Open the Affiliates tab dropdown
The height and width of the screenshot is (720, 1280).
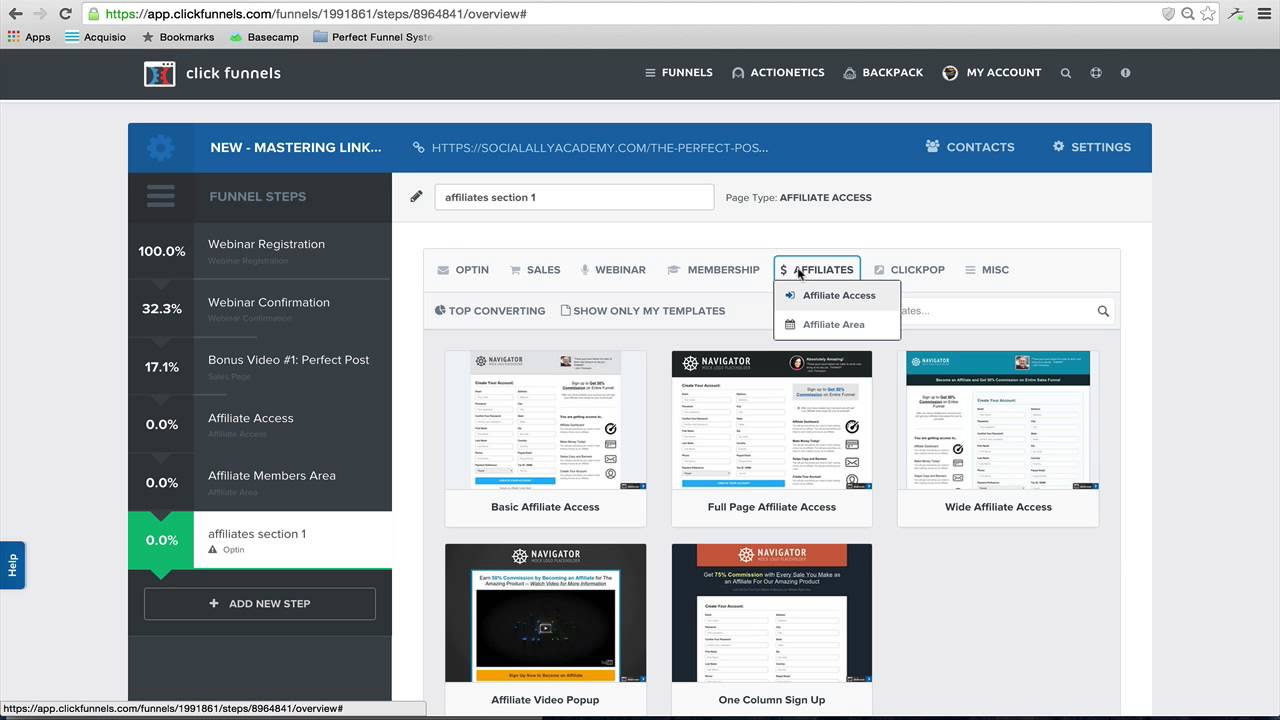click(x=817, y=270)
